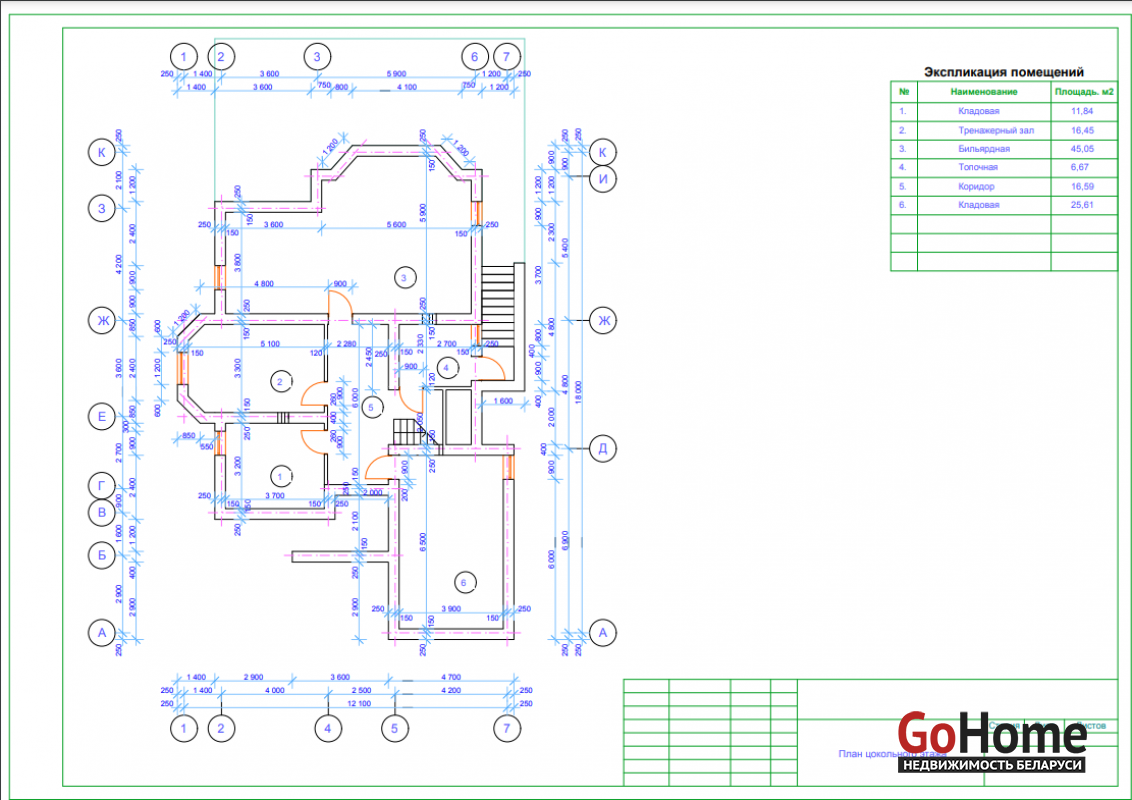Select the 'Топочная' row in the table
The height and width of the screenshot is (800, 1132).
[977, 167]
